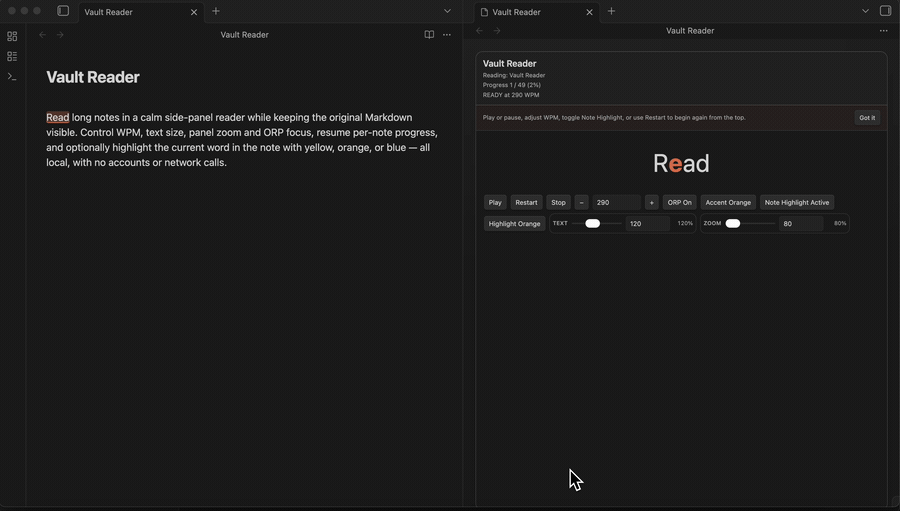
Task: Close the right Vault Reader tab
Action: [x=589, y=12]
